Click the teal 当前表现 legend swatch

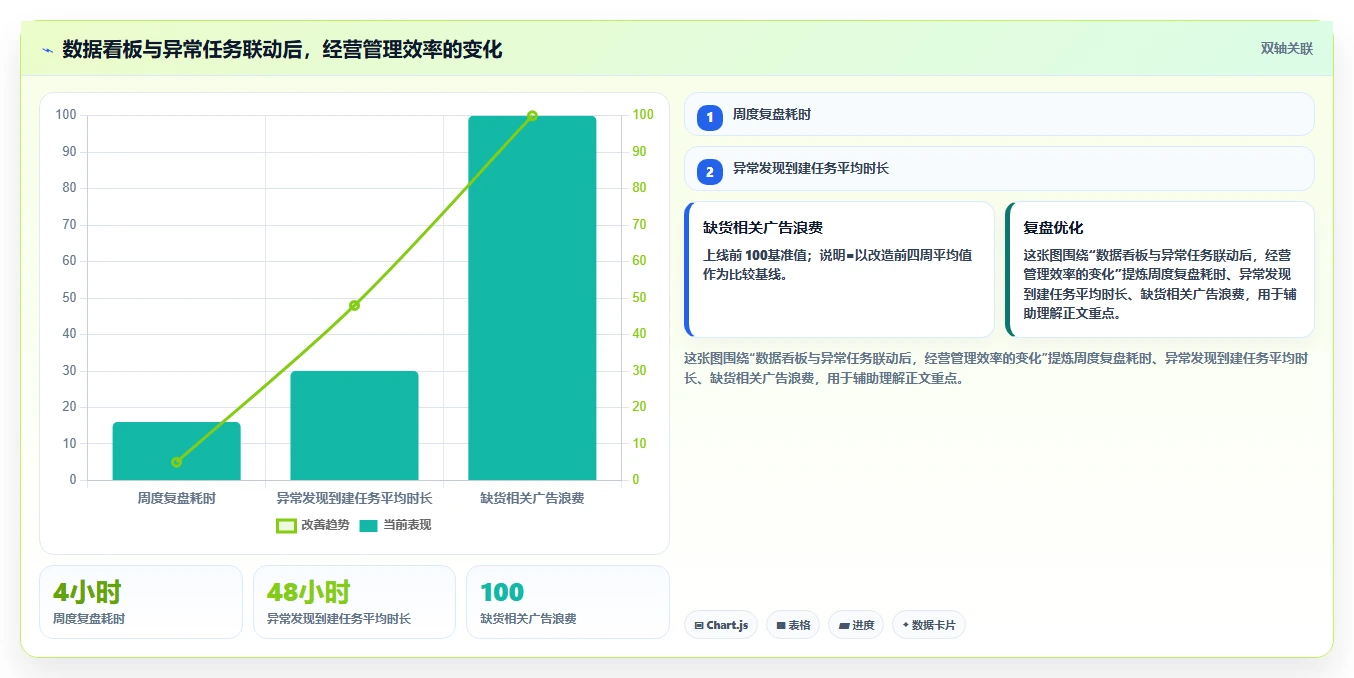(369, 525)
